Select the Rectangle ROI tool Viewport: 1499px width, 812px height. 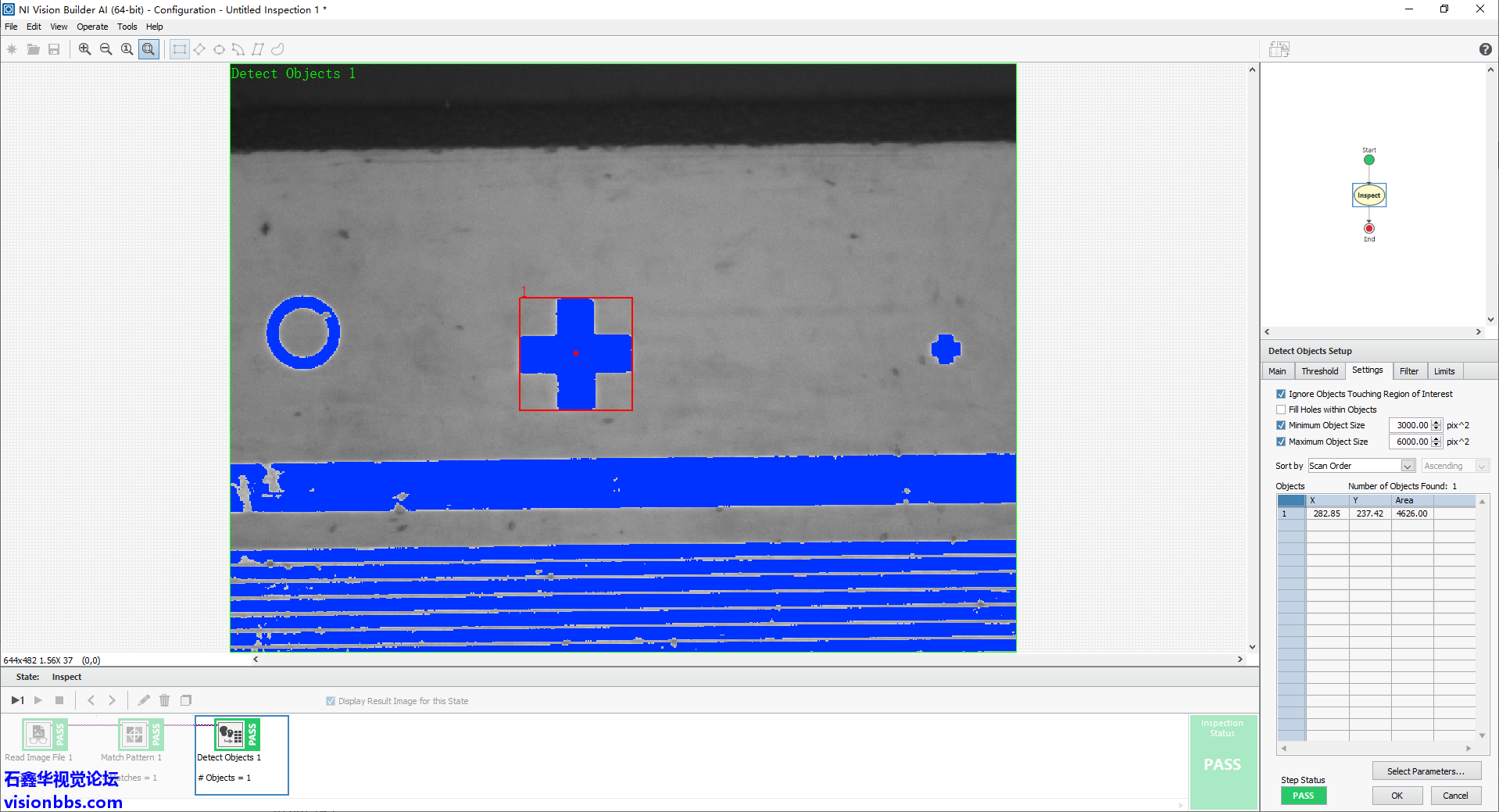[180, 49]
